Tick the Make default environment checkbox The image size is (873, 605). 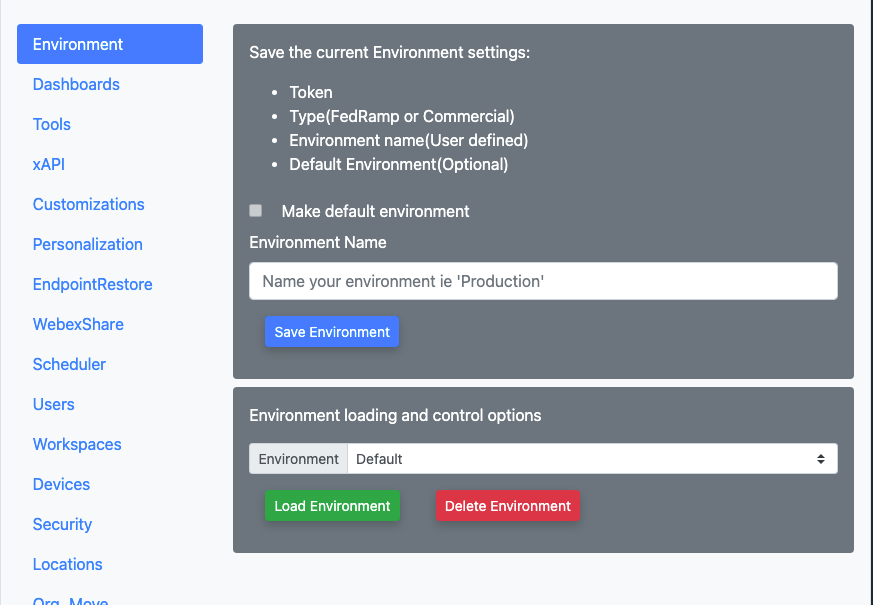tap(256, 211)
